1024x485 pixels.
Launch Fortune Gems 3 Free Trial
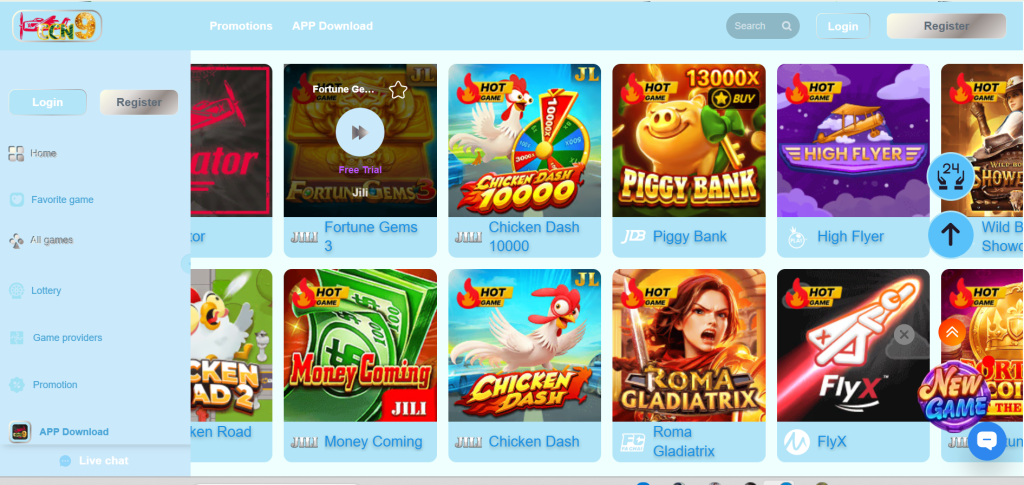click(360, 170)
